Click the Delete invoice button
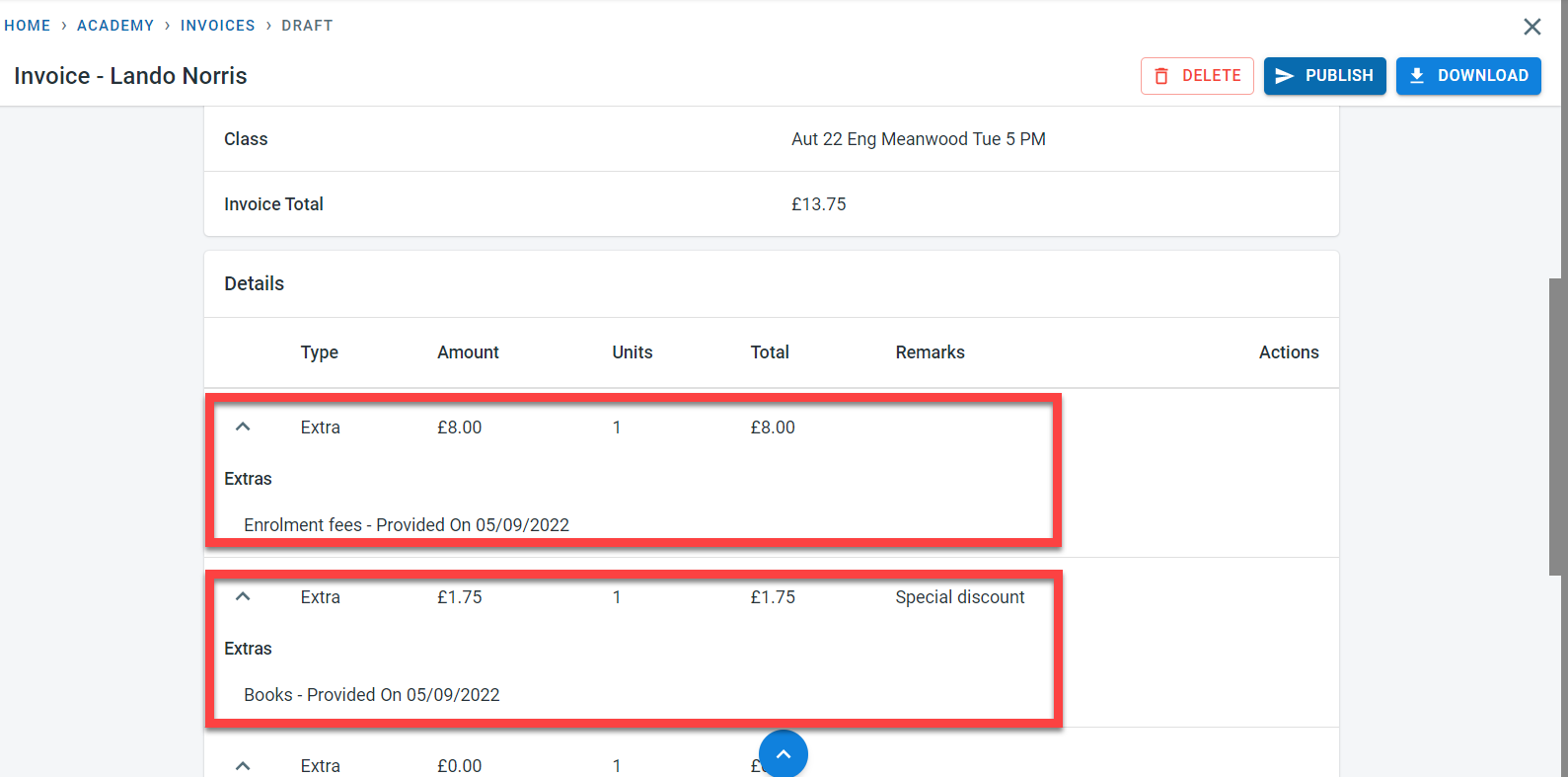 coord(1197,76)
